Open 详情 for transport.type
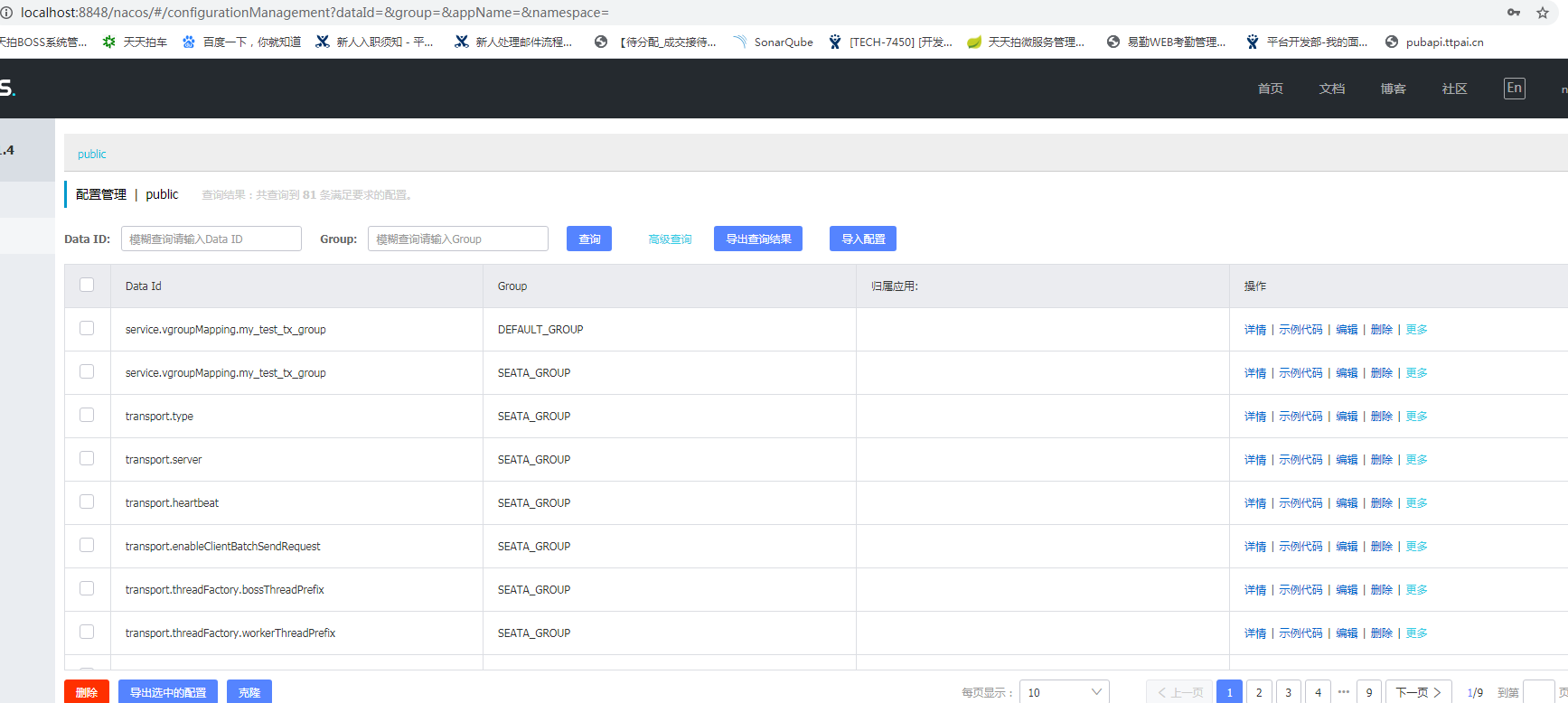The width and height of the screenshot is (1568, 703). coord(1255,417)
